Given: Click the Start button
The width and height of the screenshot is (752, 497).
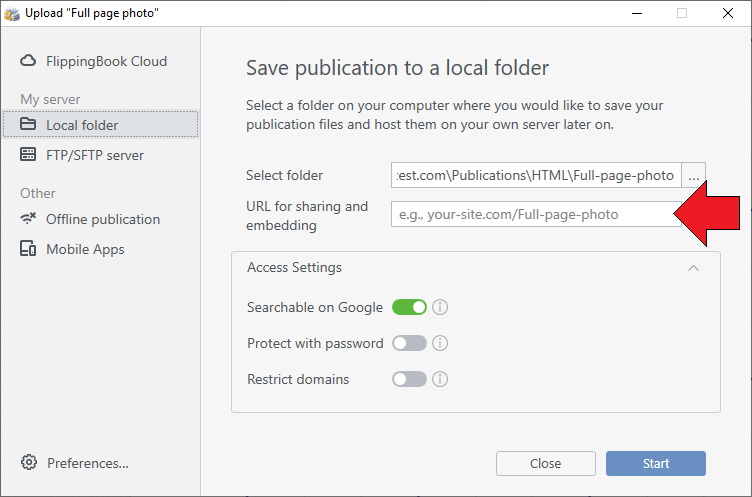Looking at the screenshot, I should point(656,463).
